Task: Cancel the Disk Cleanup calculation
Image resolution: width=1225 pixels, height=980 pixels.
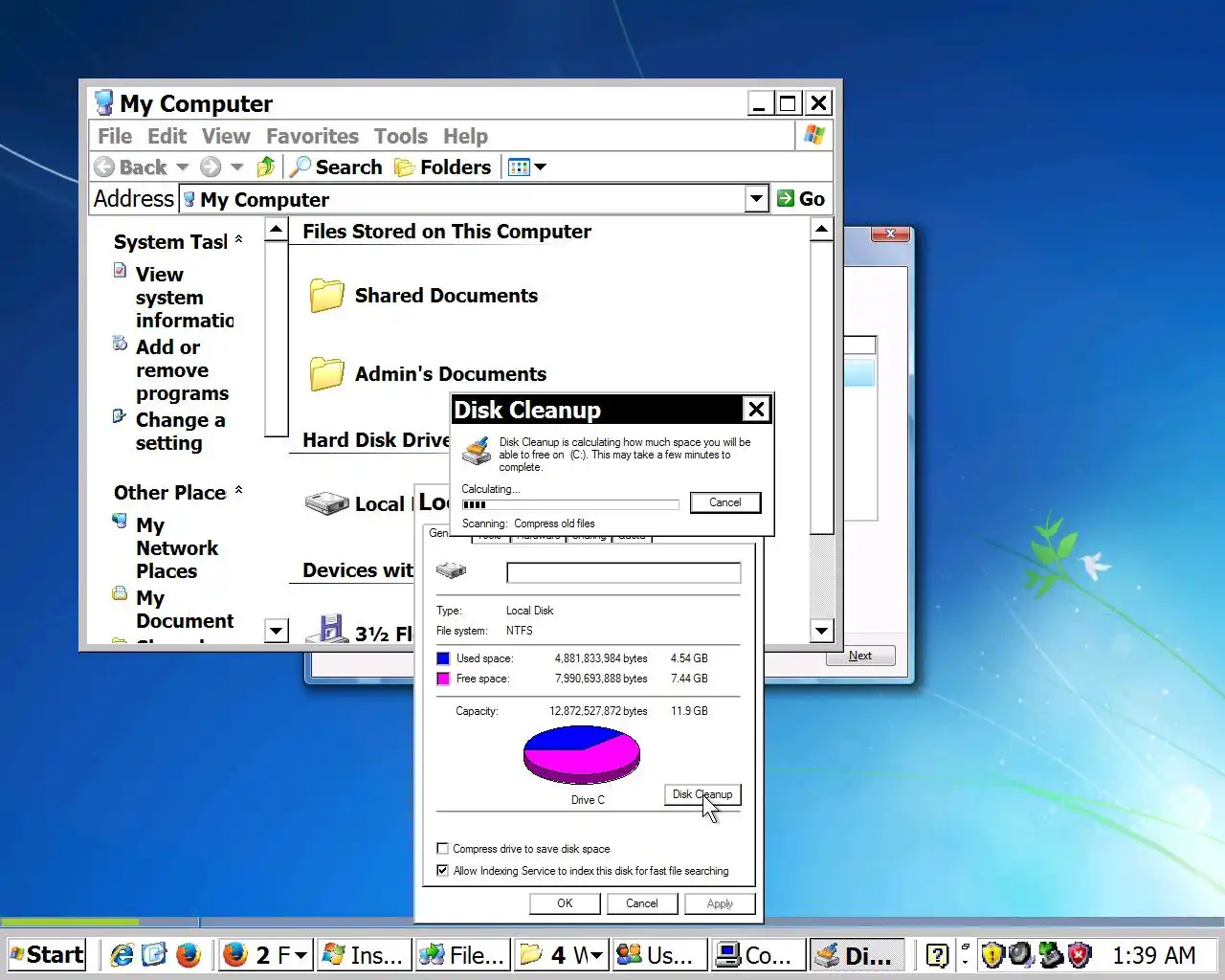Action: [x=725, y=502]
